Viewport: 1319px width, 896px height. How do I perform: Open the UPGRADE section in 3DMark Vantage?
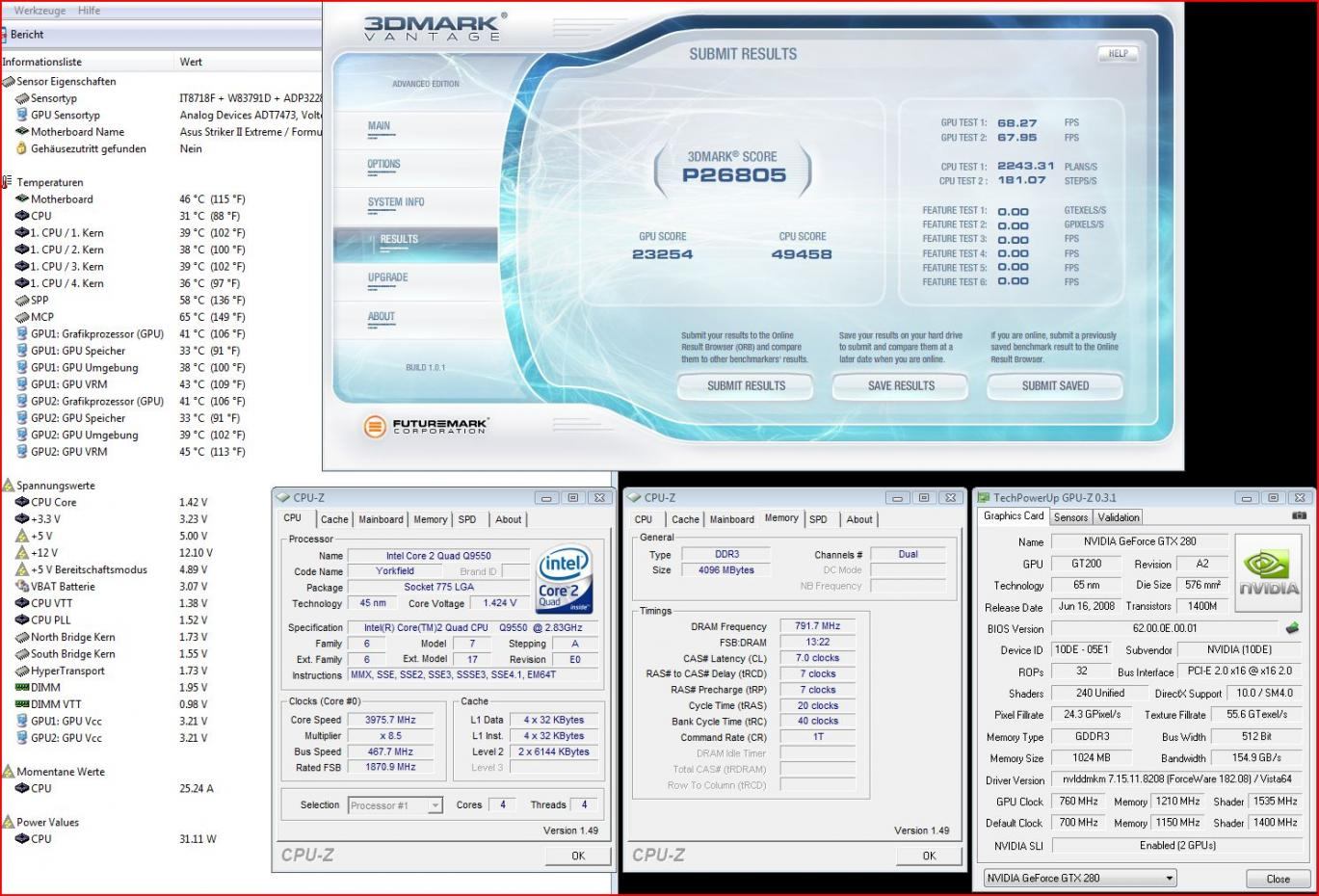[x=388, y=277]
